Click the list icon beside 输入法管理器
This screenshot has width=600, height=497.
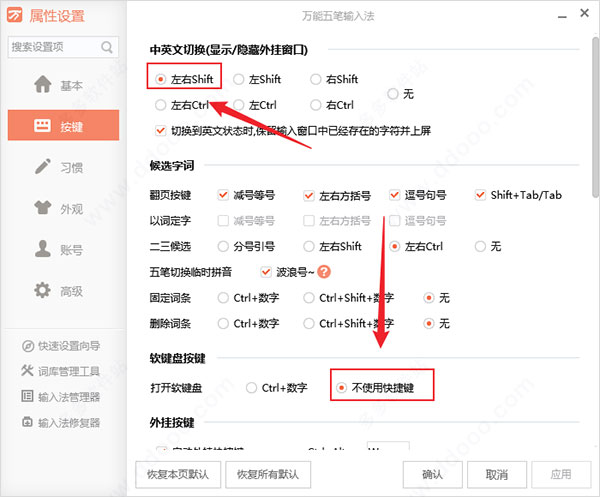(x=28, y=396)
